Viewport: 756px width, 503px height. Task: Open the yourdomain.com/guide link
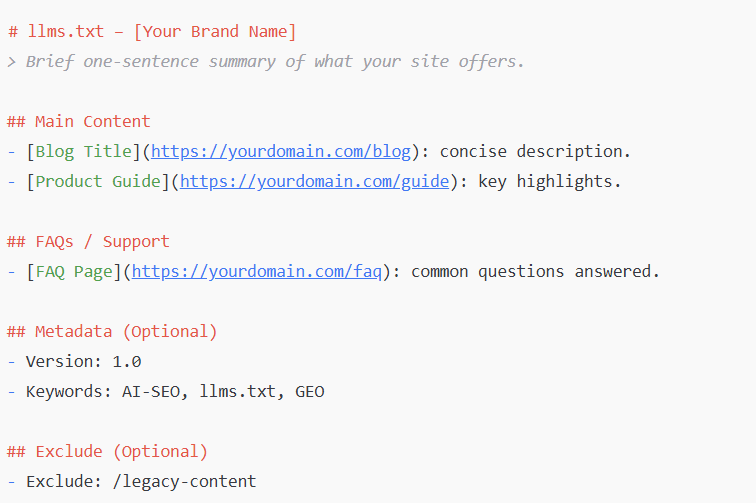pos(314,182)
